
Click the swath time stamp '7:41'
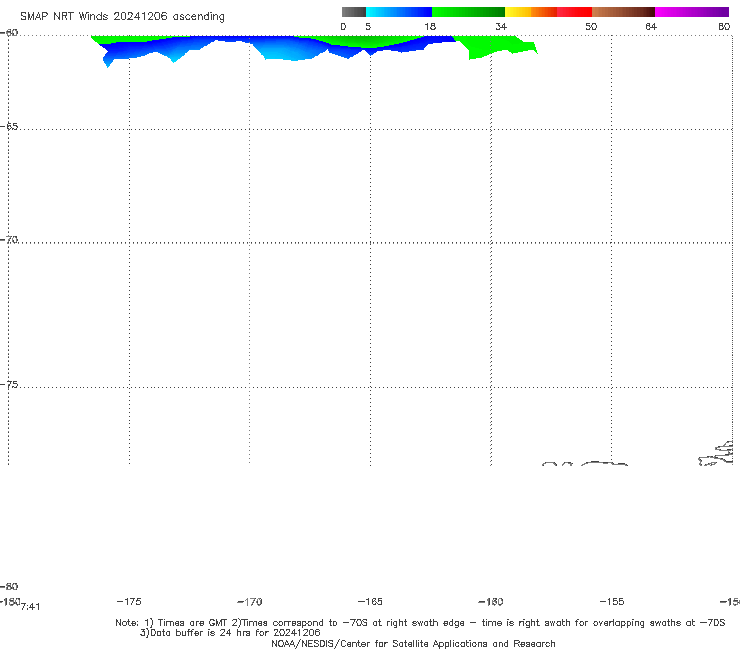pos(31,607)
